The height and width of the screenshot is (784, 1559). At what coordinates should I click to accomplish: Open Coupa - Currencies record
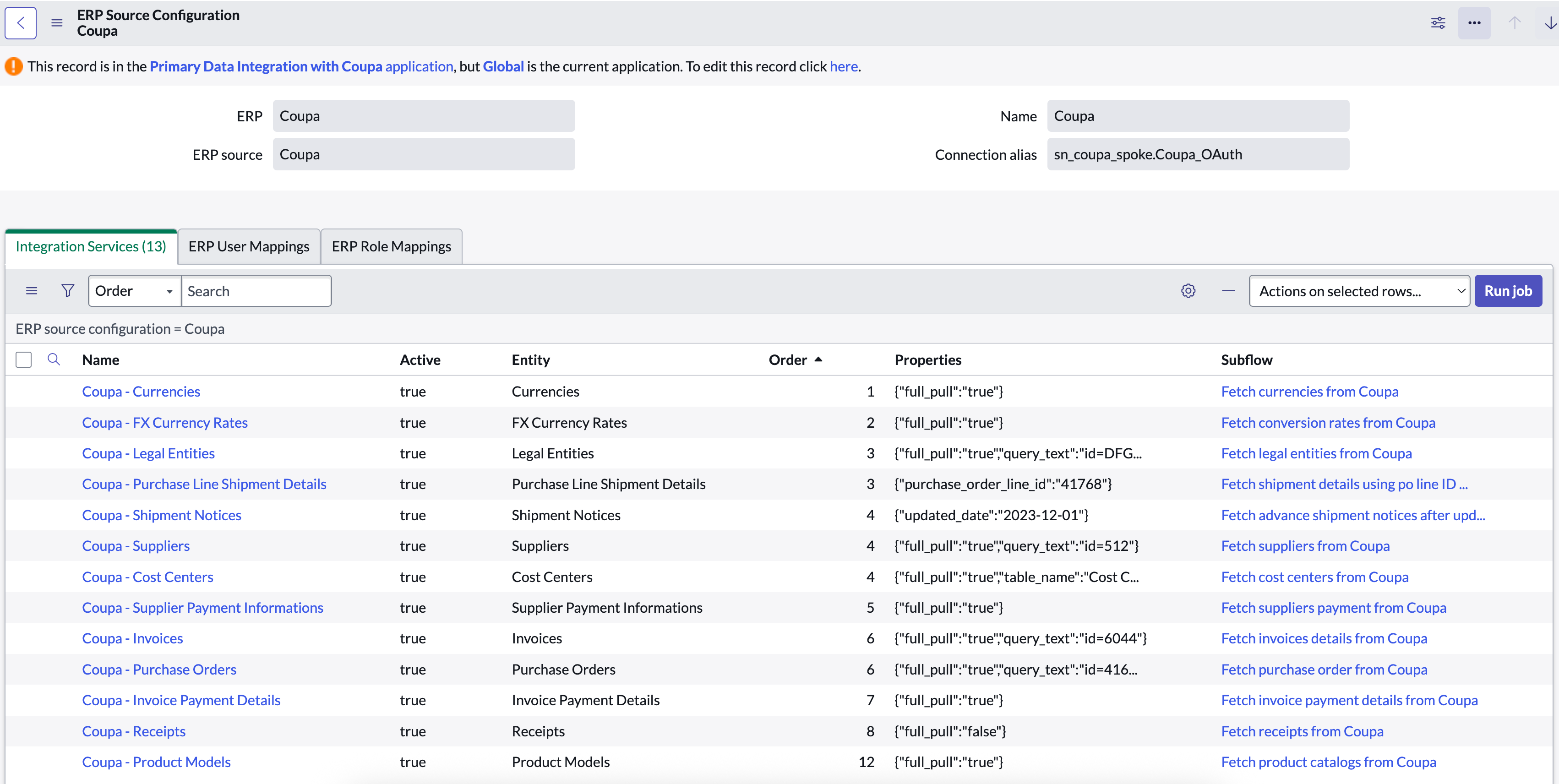click(141, 392)
